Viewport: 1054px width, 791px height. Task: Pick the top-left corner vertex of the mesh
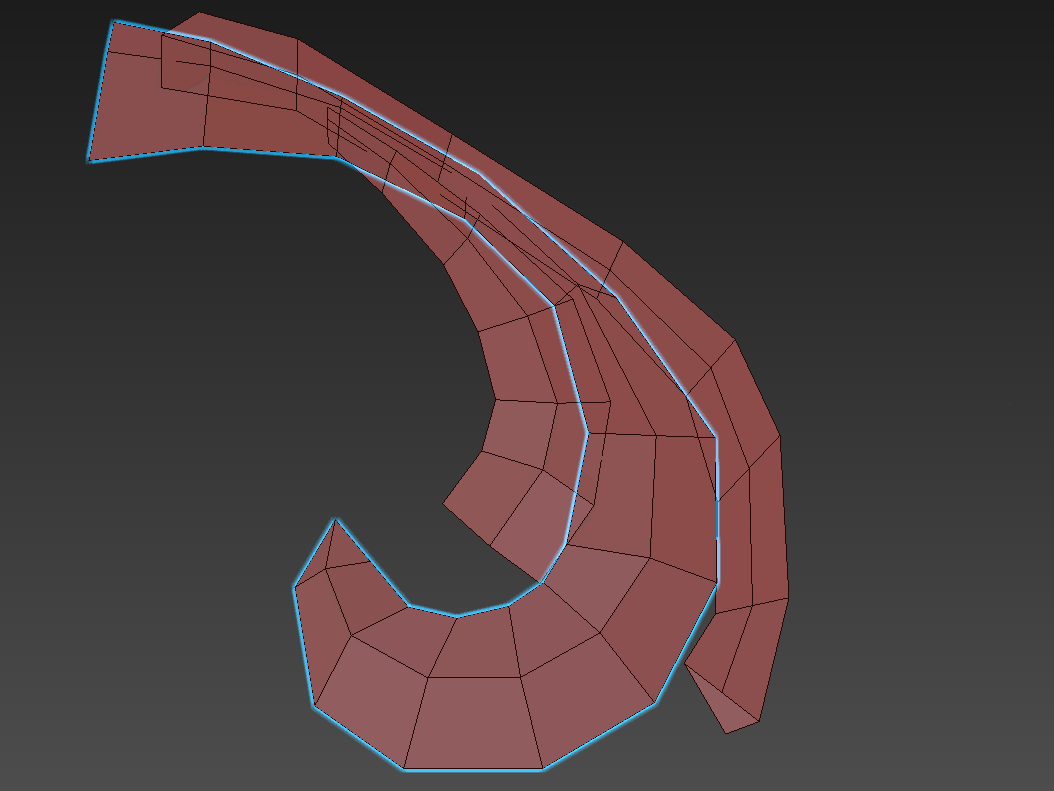tap(114, 22)
